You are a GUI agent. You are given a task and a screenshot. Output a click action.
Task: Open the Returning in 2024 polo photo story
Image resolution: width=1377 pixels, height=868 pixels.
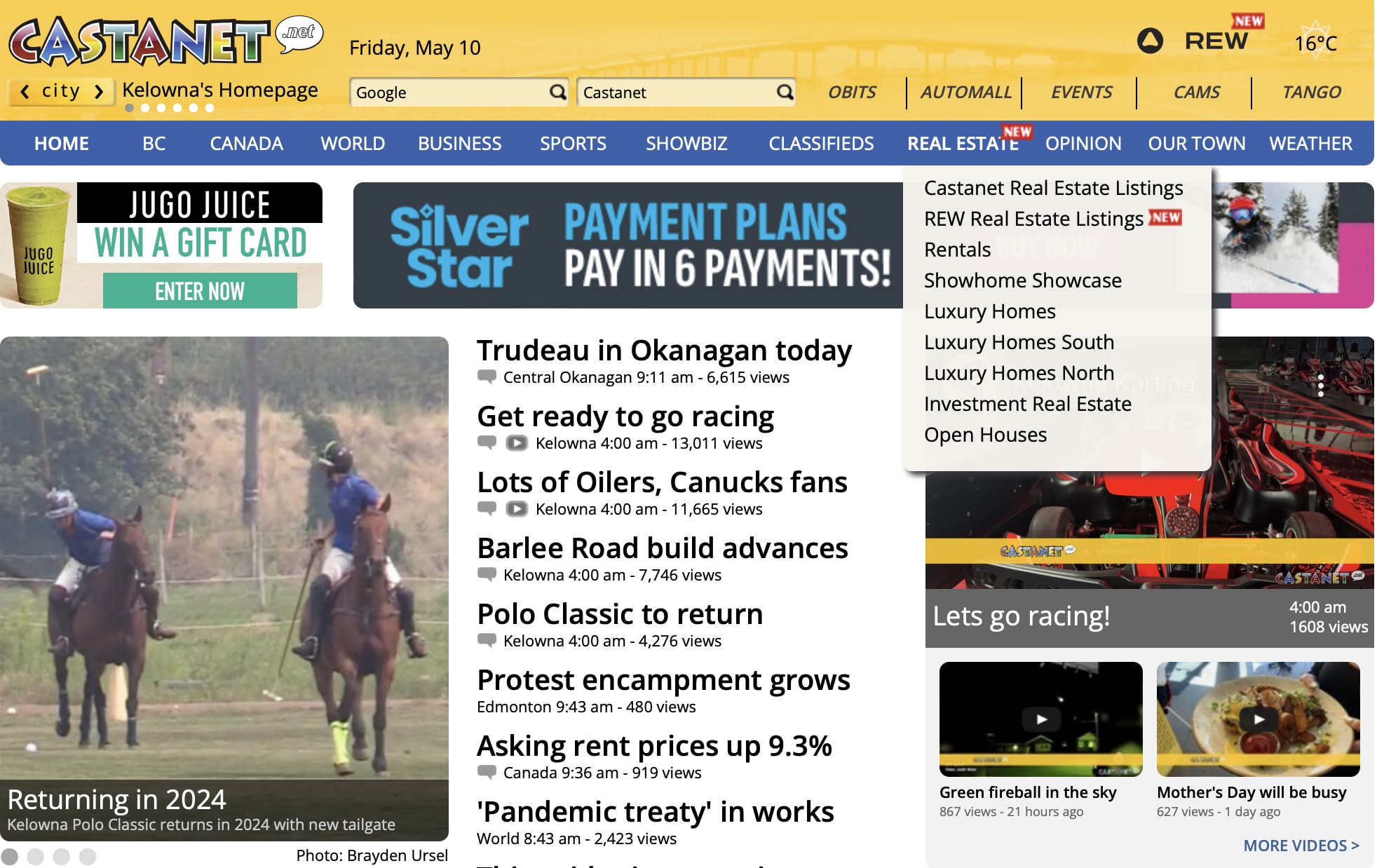click(x=224, y=589)
